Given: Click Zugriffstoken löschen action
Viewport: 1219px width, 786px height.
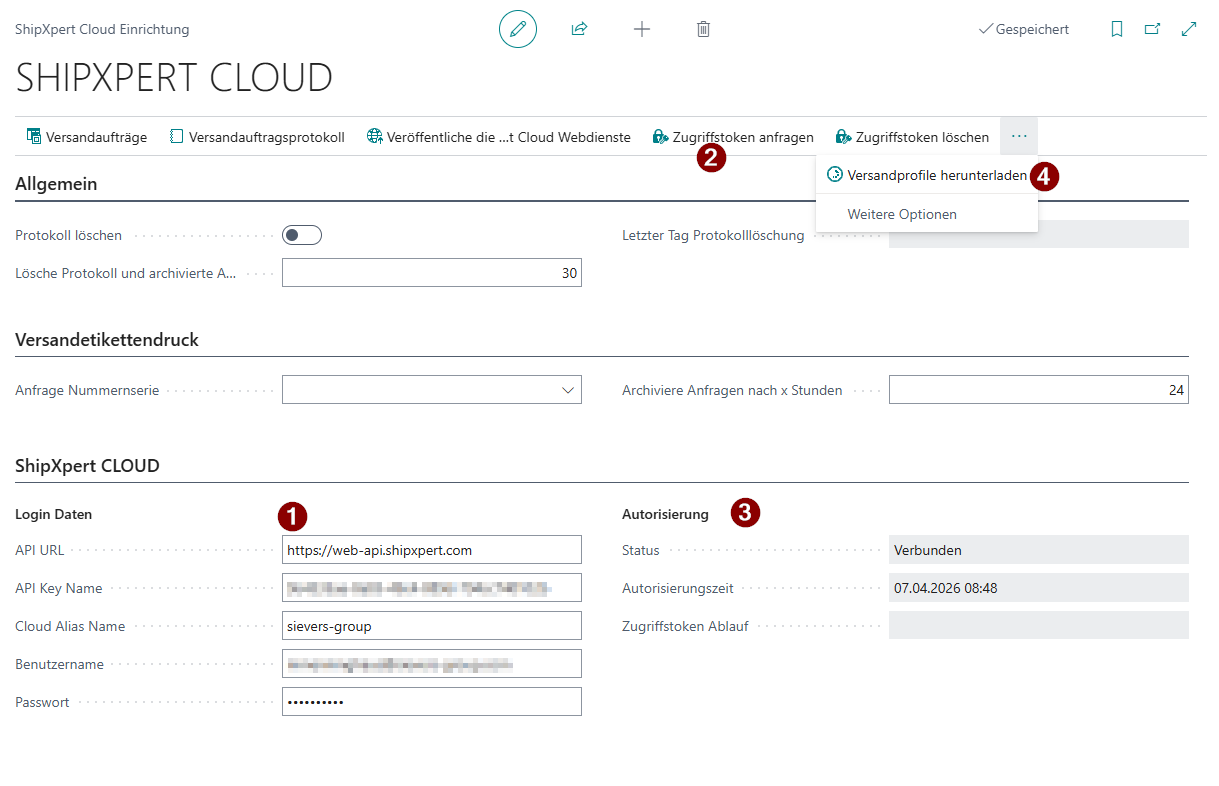Looking at the screenshot, I should (x=913, y=137).
